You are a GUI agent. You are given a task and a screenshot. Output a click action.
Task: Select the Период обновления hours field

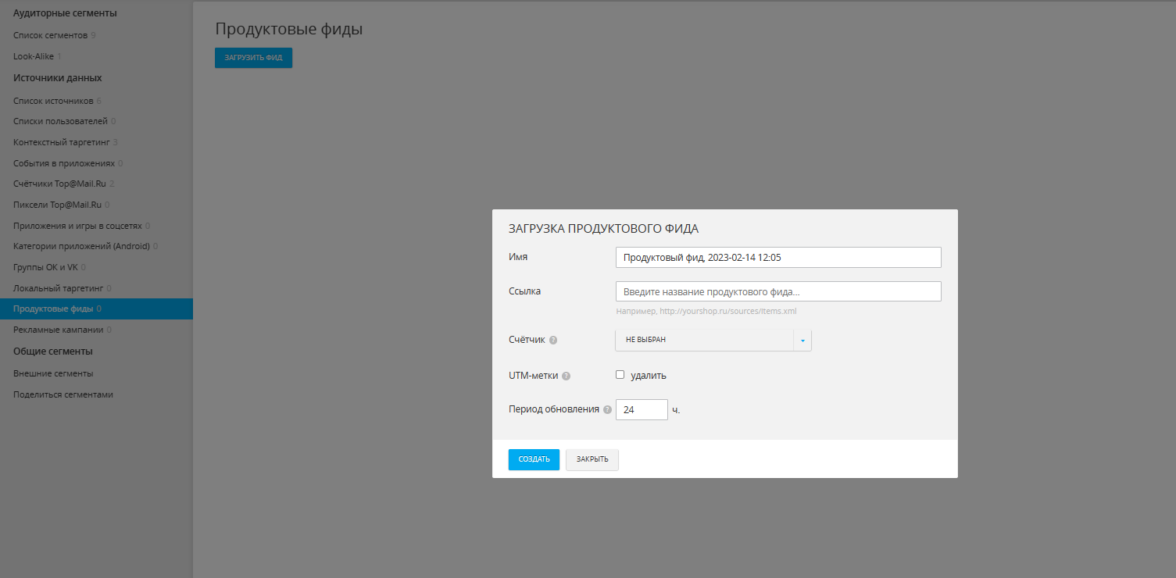pos(641,410)
